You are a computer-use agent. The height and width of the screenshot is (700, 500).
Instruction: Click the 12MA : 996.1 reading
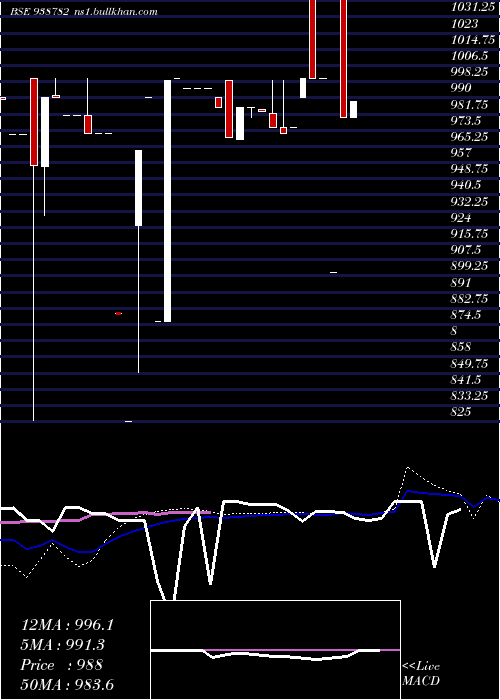67,625
